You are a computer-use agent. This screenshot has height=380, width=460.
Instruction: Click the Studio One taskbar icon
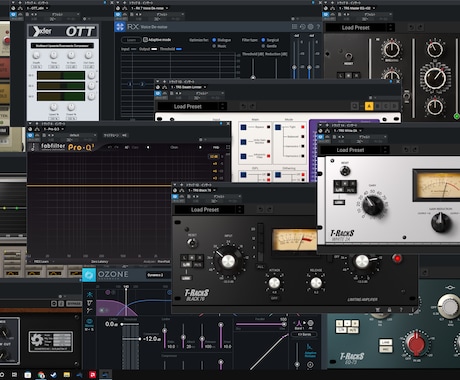point(105,375)
